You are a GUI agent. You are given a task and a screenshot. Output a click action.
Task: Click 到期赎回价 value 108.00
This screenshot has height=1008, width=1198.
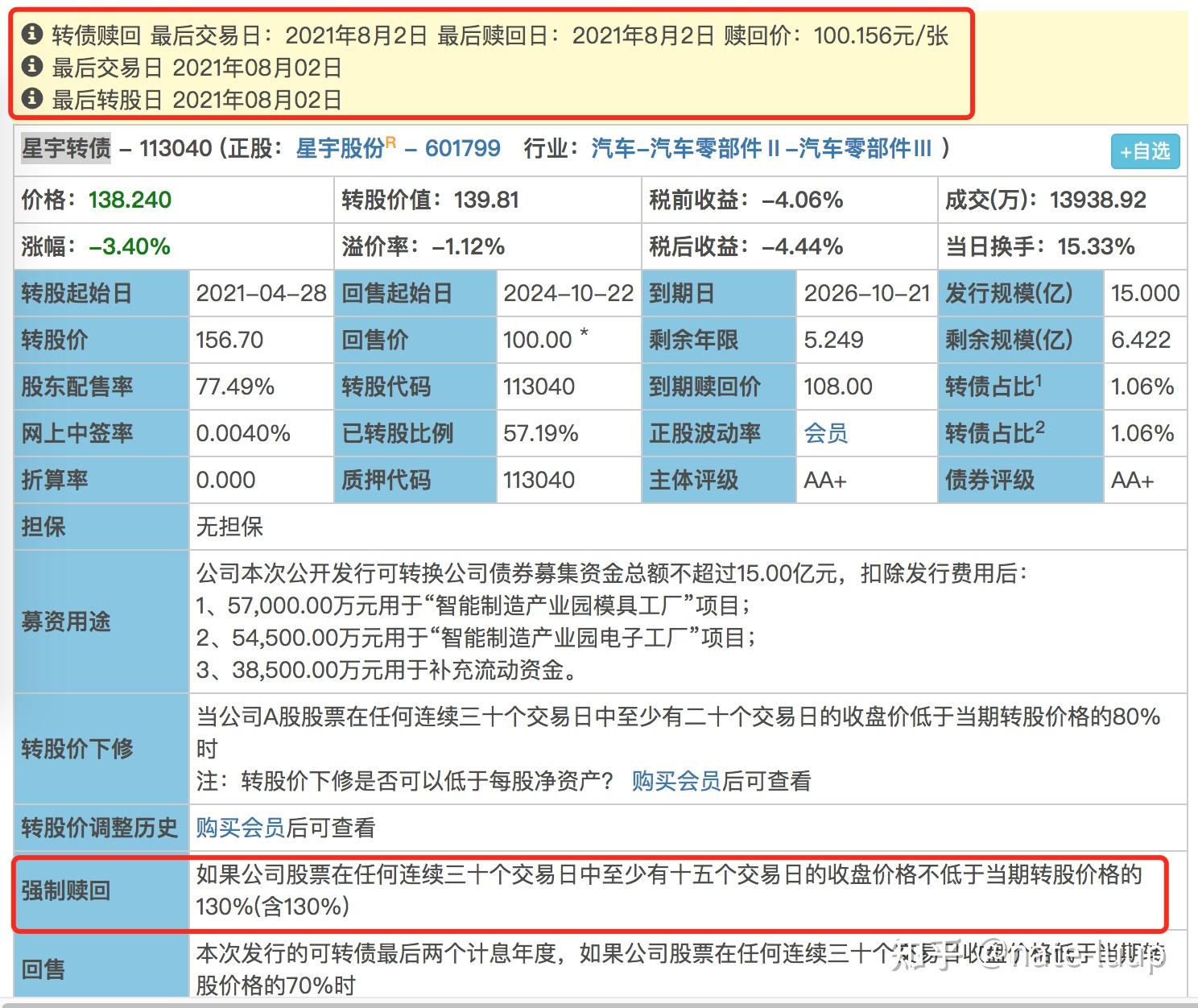pyautogui.click(x=838, y=386)
